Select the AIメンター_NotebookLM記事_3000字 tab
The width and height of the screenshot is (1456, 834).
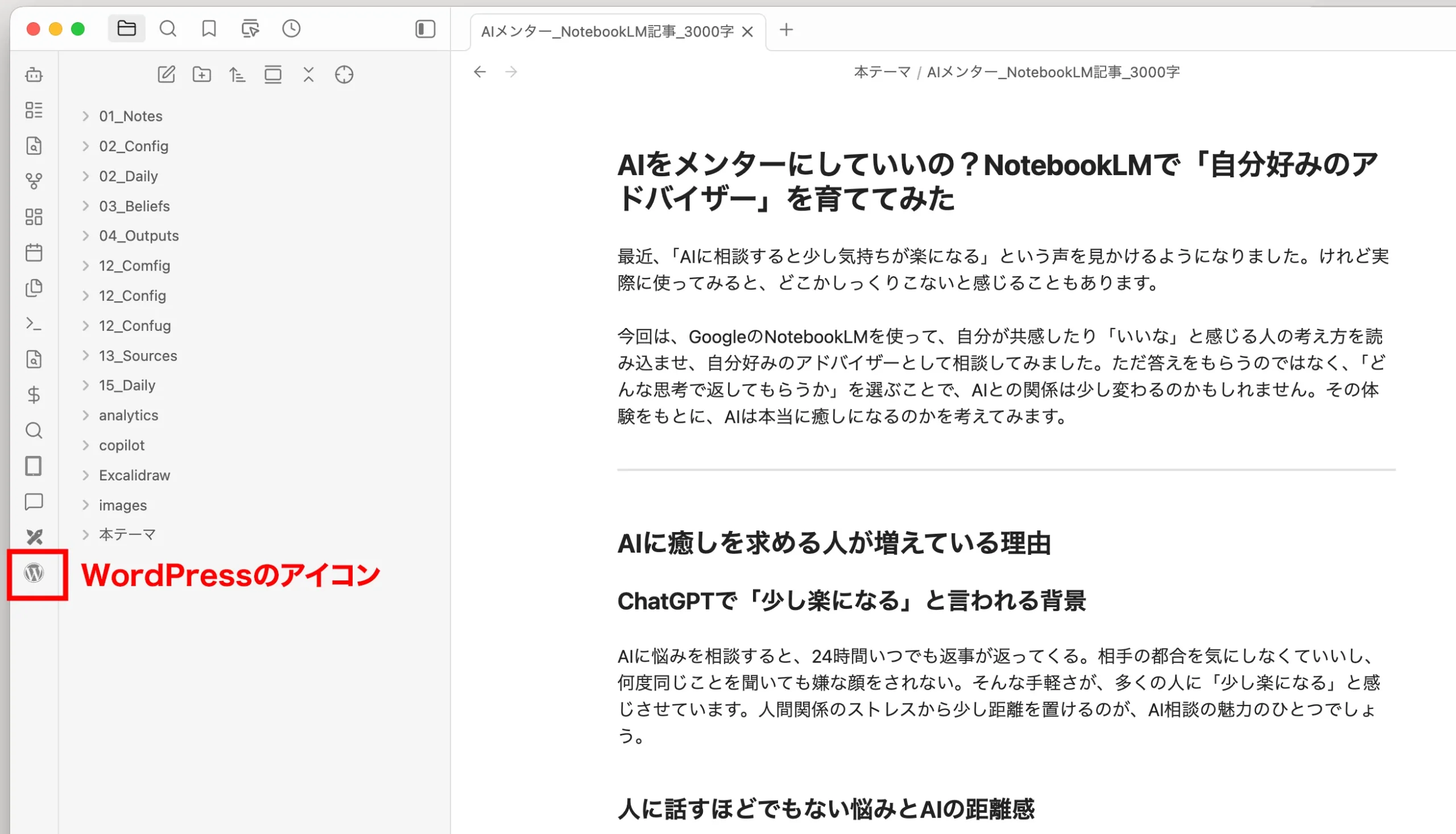pyautogui.click(x=607, y=31)
